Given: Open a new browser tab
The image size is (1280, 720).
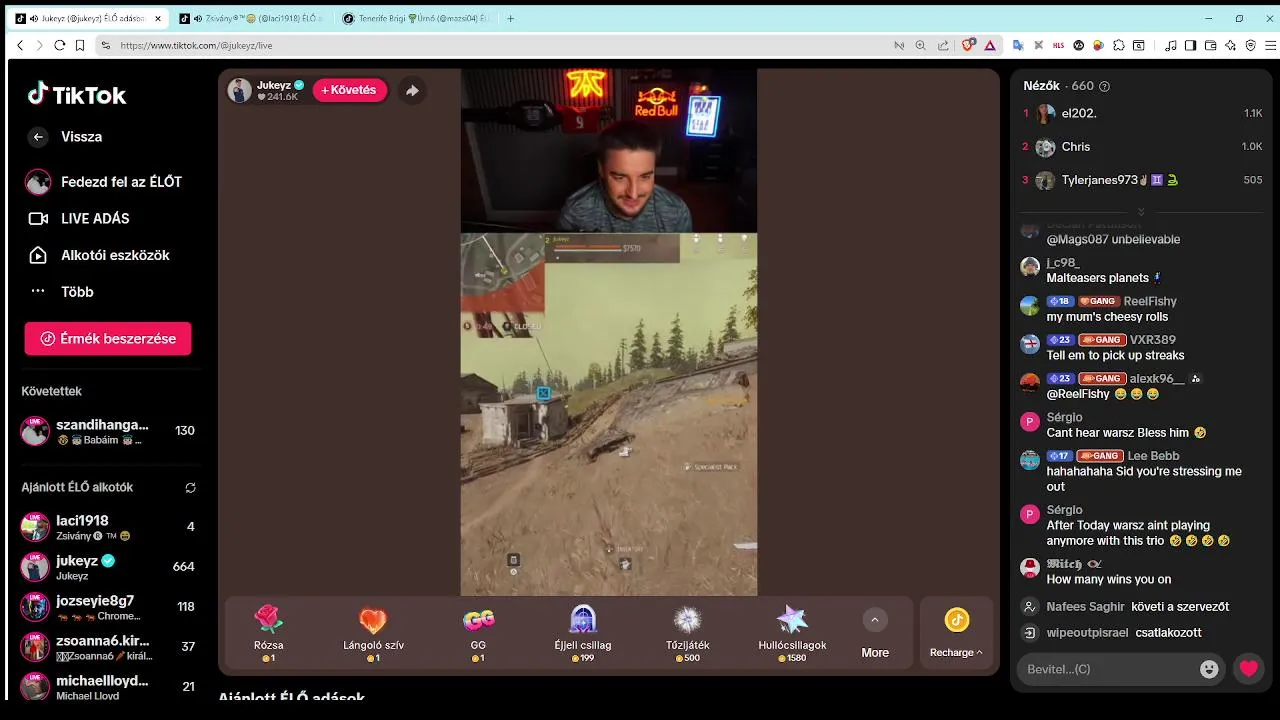Looking at the screenshot, I should pyautogui.click(x=510, y=18).
